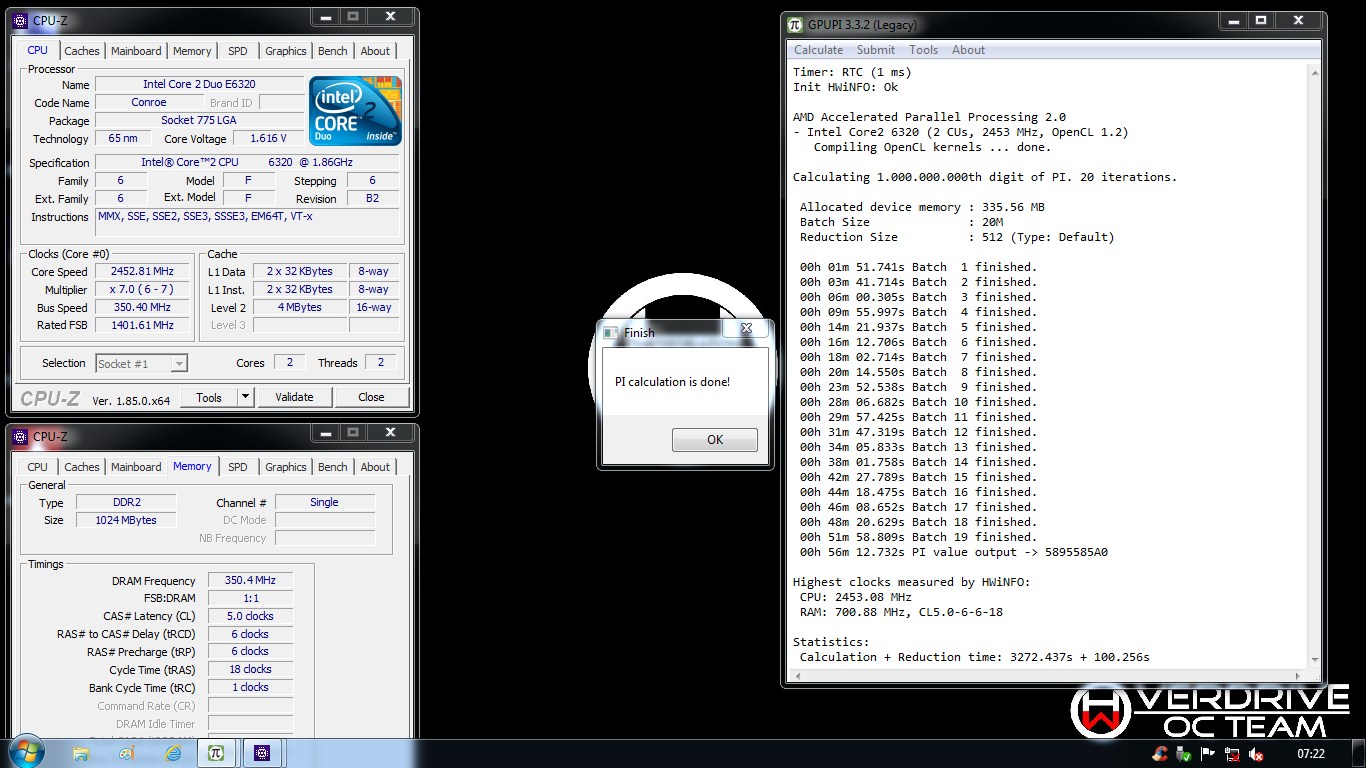
Task: Open the Action Center flag icon
Action: pos(1208,754)
